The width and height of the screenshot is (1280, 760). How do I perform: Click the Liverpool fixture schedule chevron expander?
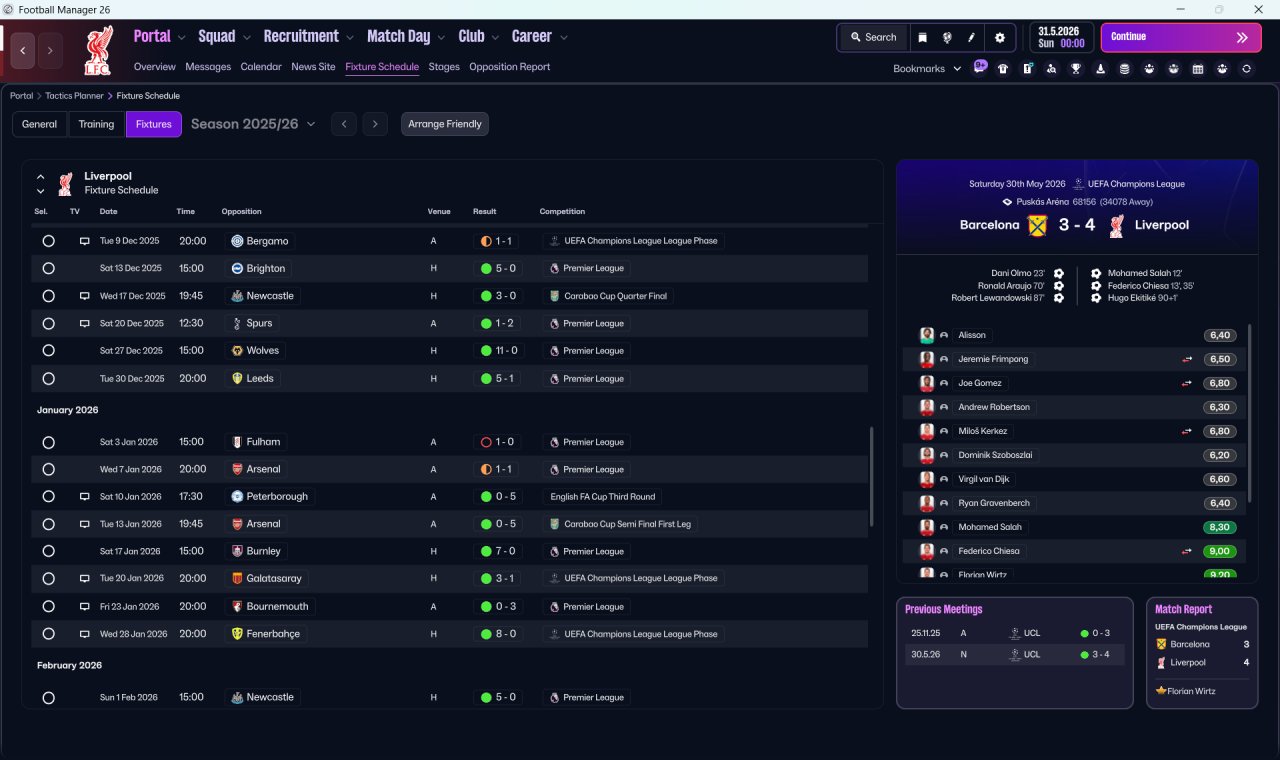pyautogui.click(x=41, y=184)
